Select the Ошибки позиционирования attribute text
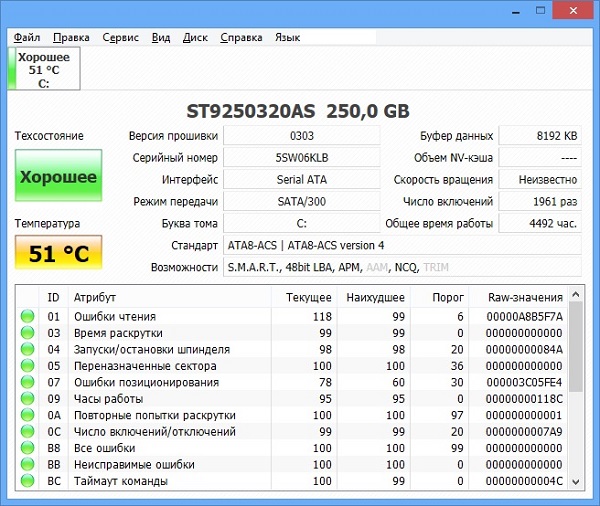Viewport: 600px width, 506px height. [x=146, y=382]
